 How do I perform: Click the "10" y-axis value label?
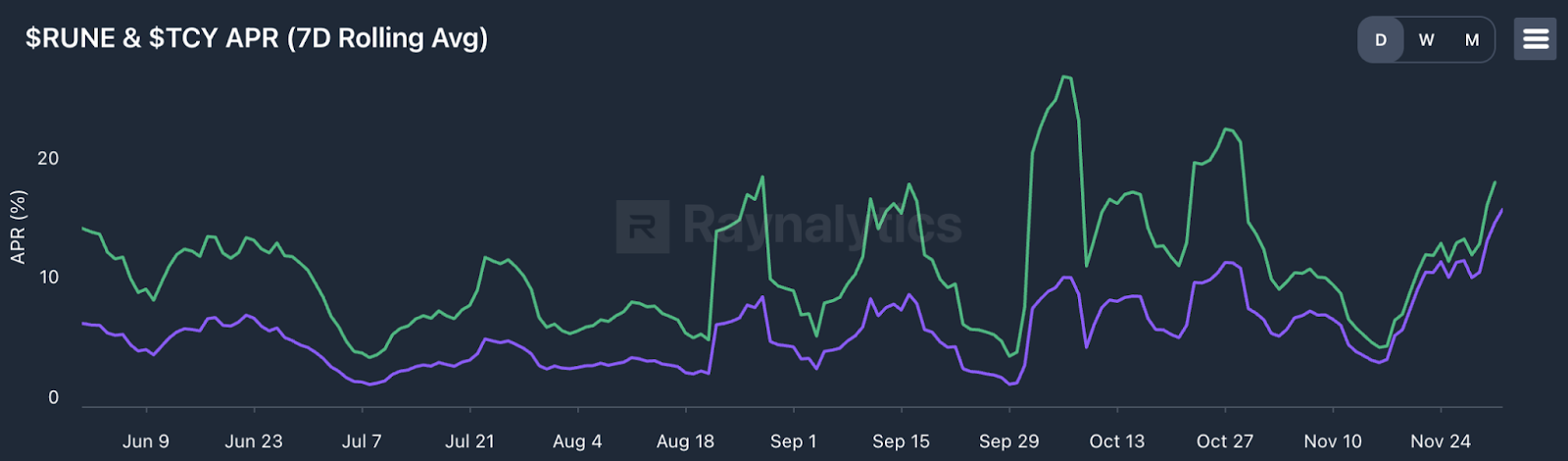48,278
